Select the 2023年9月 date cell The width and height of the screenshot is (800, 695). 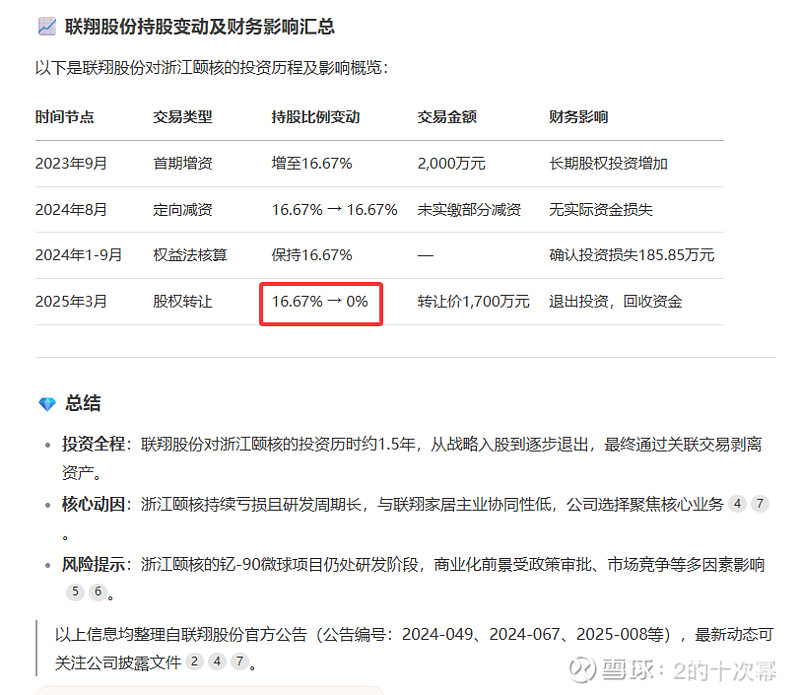pos(71,163)
